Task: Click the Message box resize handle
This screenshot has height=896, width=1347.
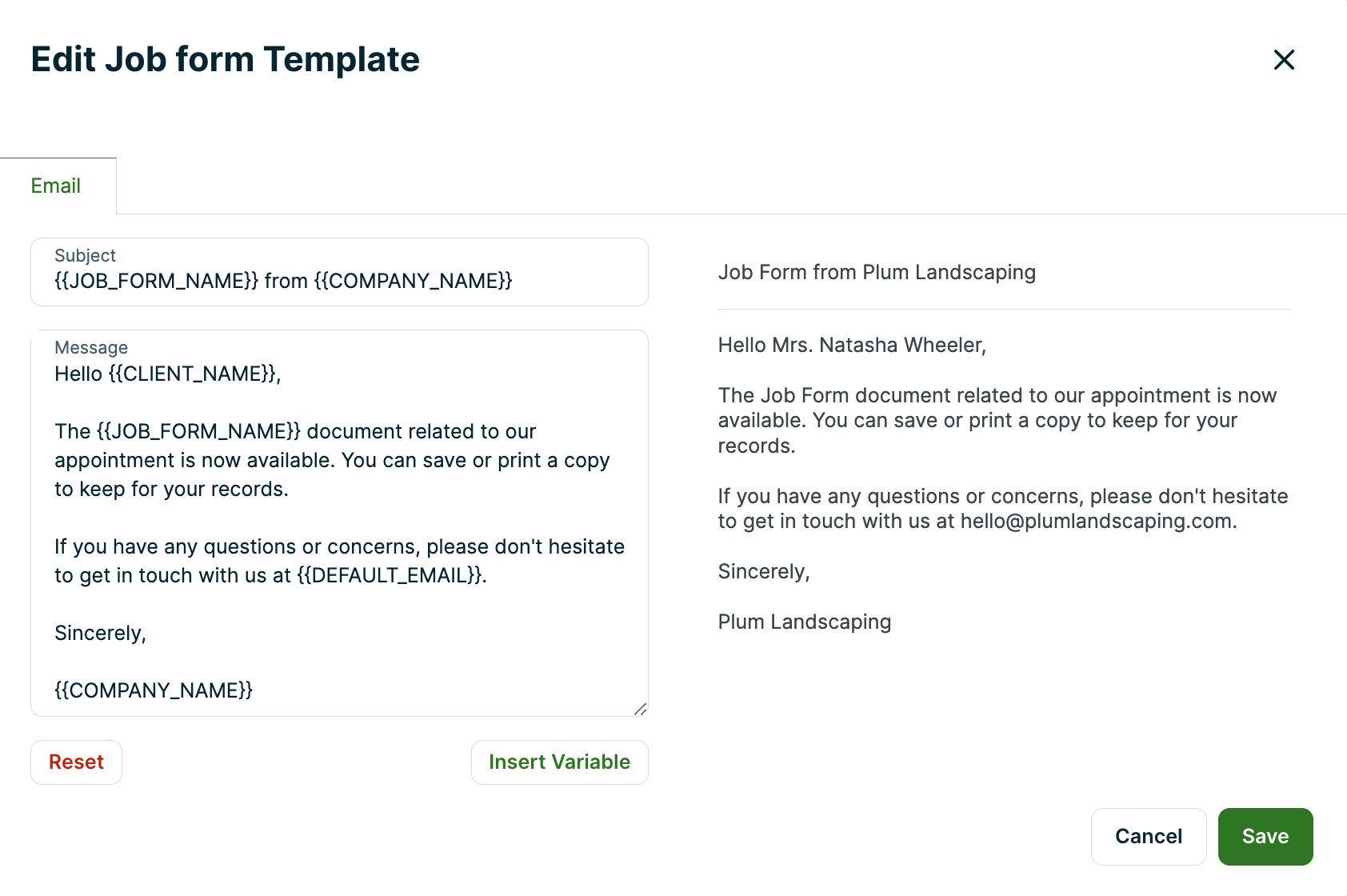Action: click(640, 709)
